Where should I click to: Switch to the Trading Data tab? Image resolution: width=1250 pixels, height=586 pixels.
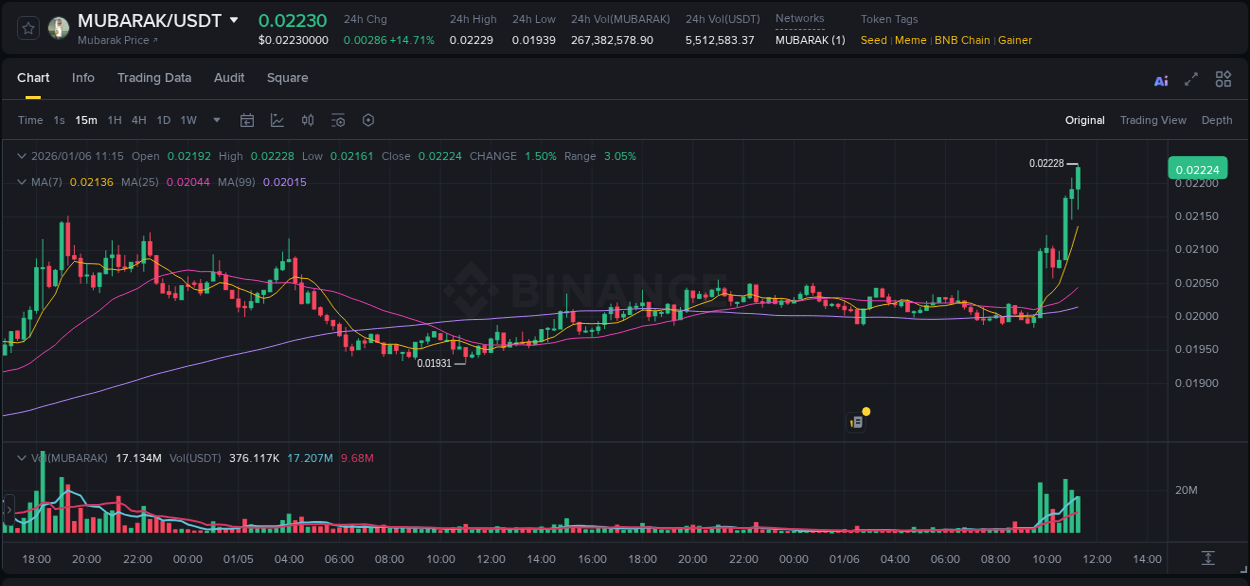coord(154,78)
